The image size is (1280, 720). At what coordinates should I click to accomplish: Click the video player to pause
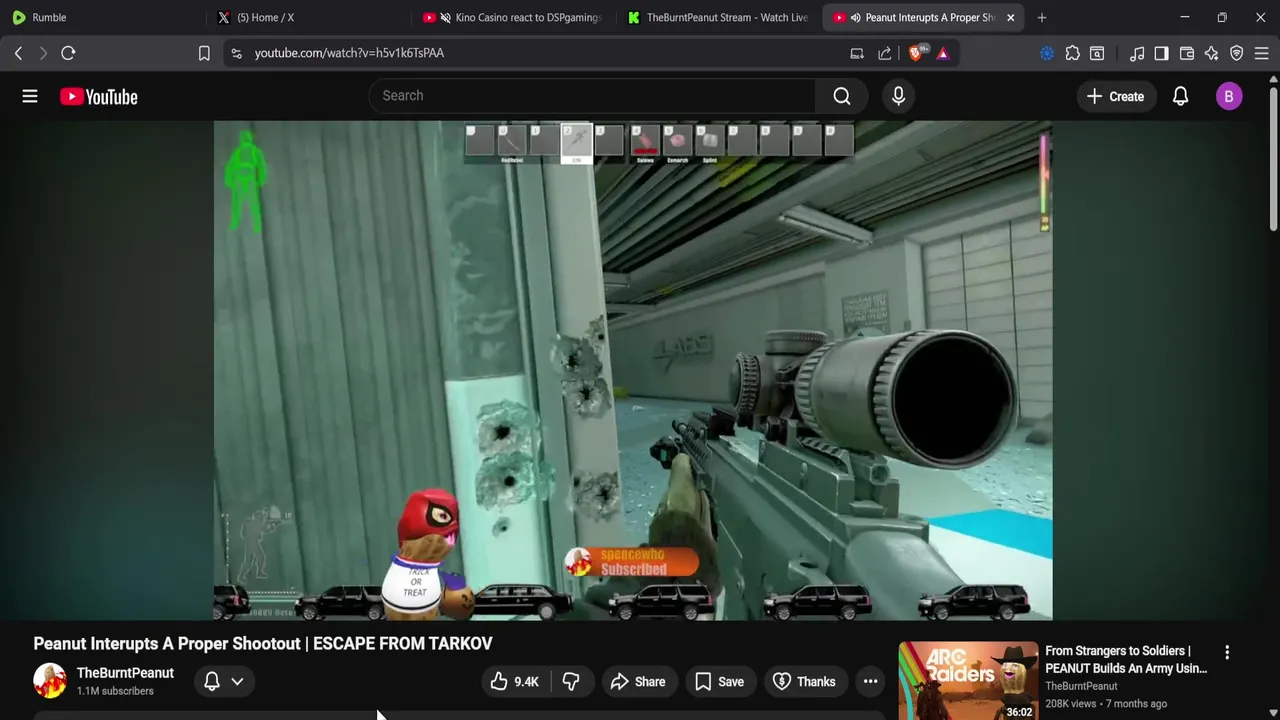[632, 370]
